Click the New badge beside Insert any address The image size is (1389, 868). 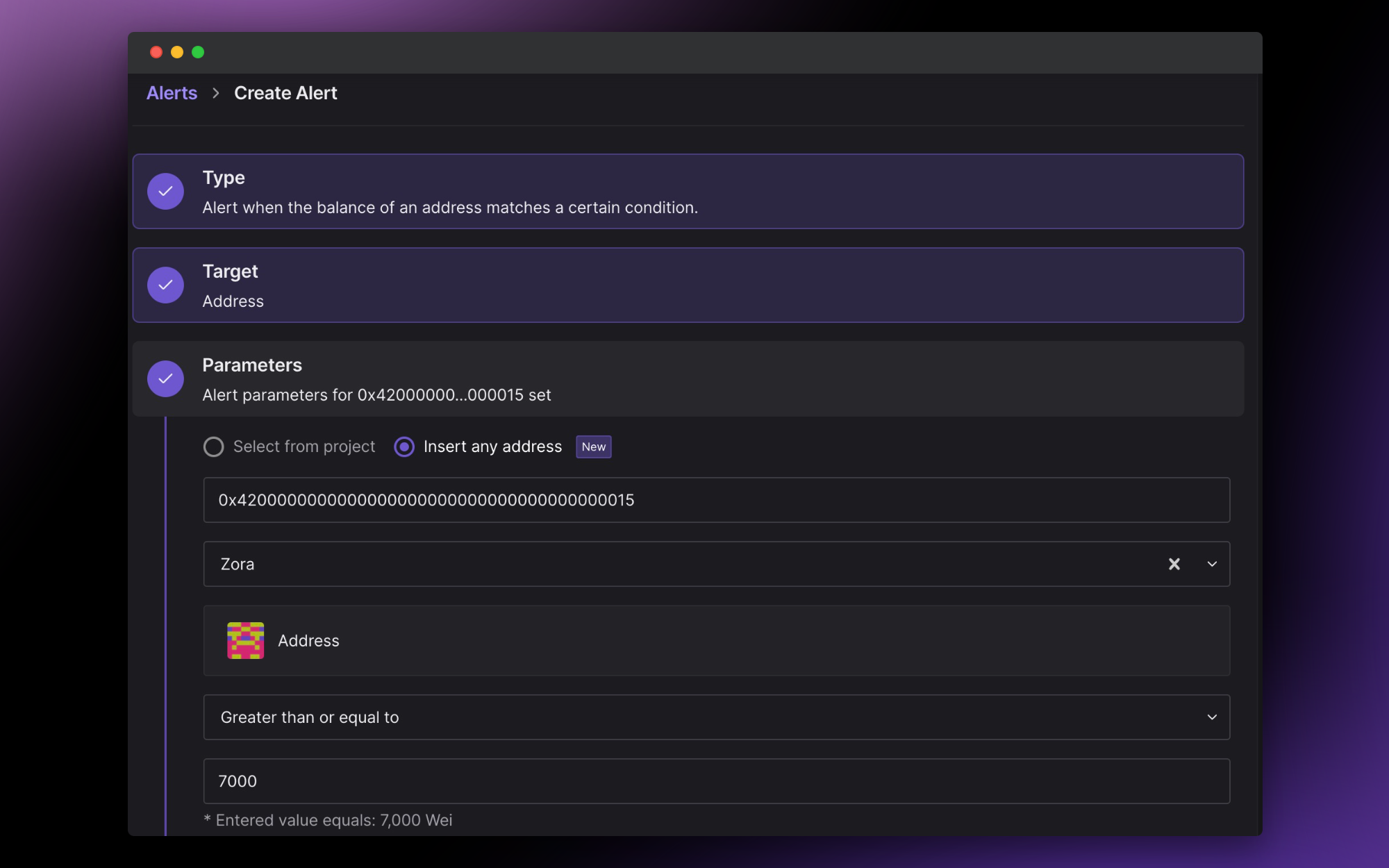click(593, 446)
